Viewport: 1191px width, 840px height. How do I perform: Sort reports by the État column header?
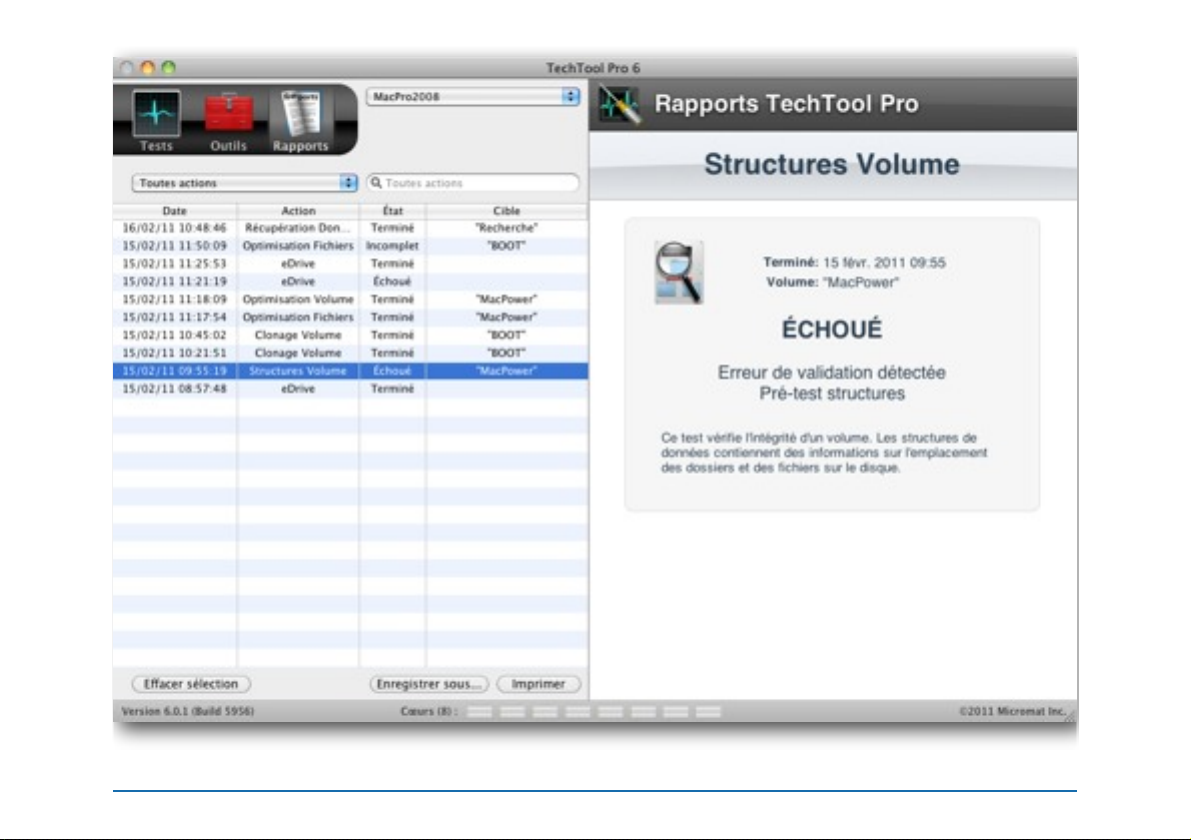click(x=393, y=211)
